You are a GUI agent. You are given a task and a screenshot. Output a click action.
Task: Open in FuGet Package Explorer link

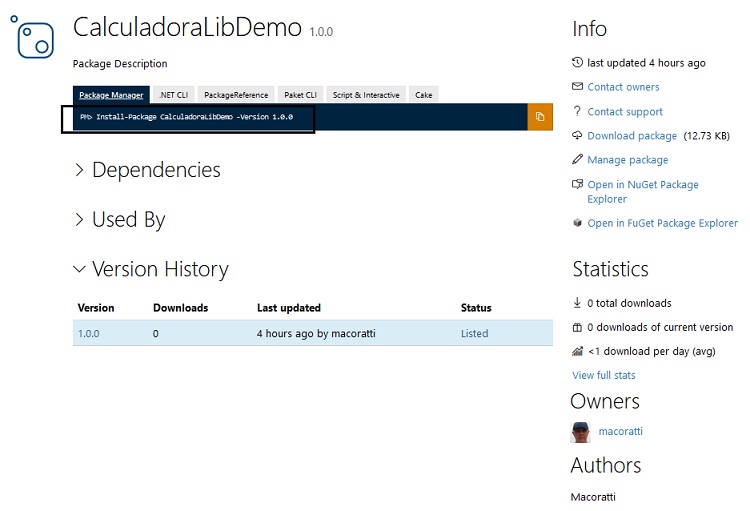point(662,223)
